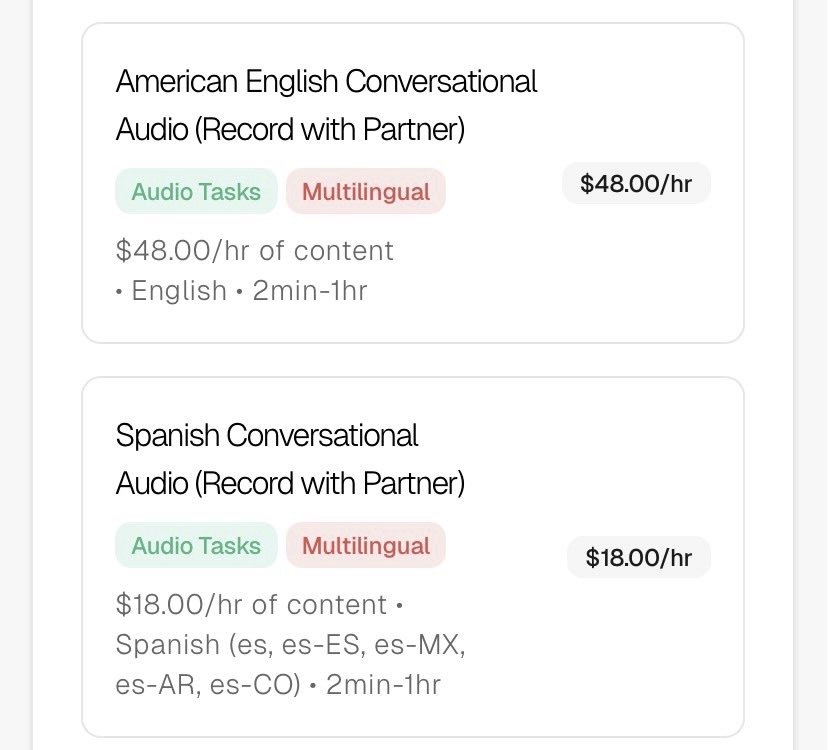Click the "$18.00/hr of content" description text
Screen dimensions: 828x750
[251, 605]
